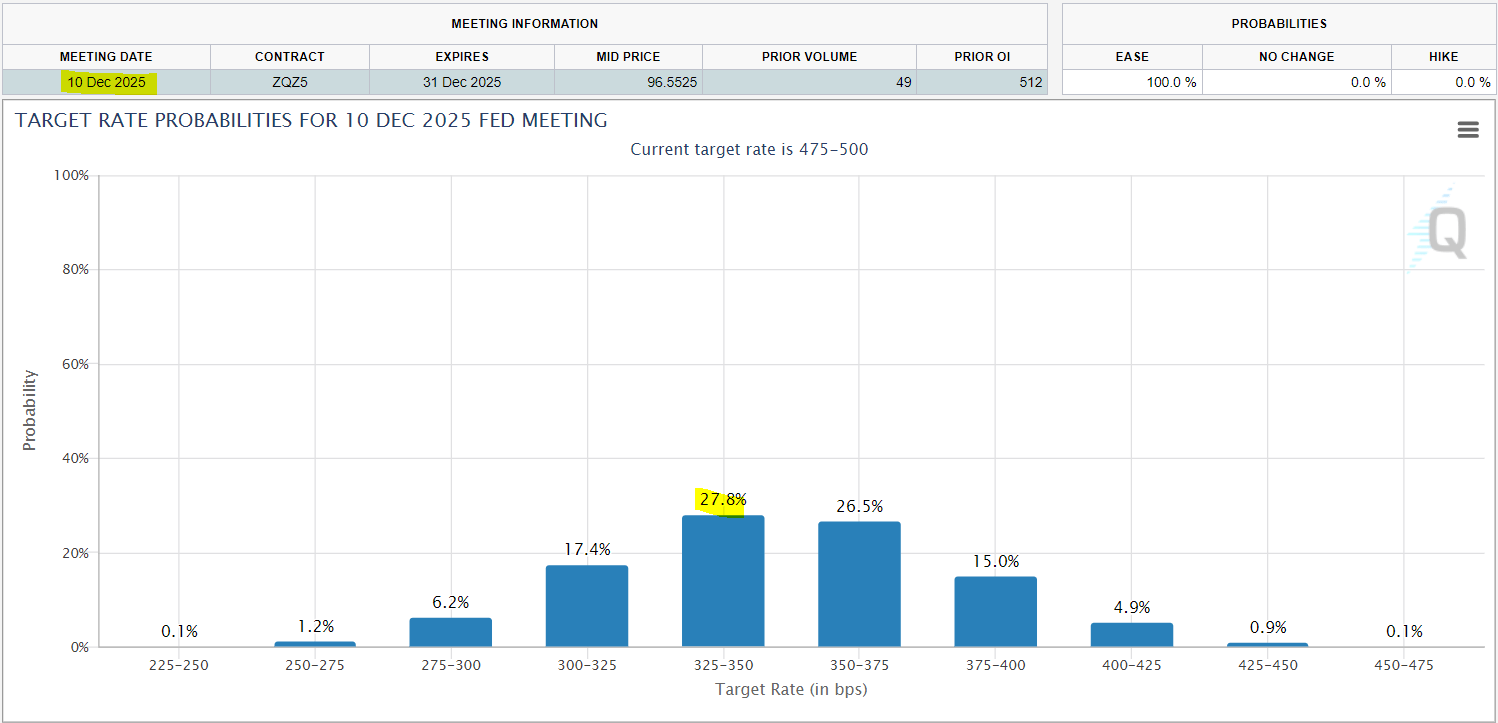The height and width of the screenshot is (723, 1498).
Task: Click the NO CHANGE column header
Action: point(1297,57)
